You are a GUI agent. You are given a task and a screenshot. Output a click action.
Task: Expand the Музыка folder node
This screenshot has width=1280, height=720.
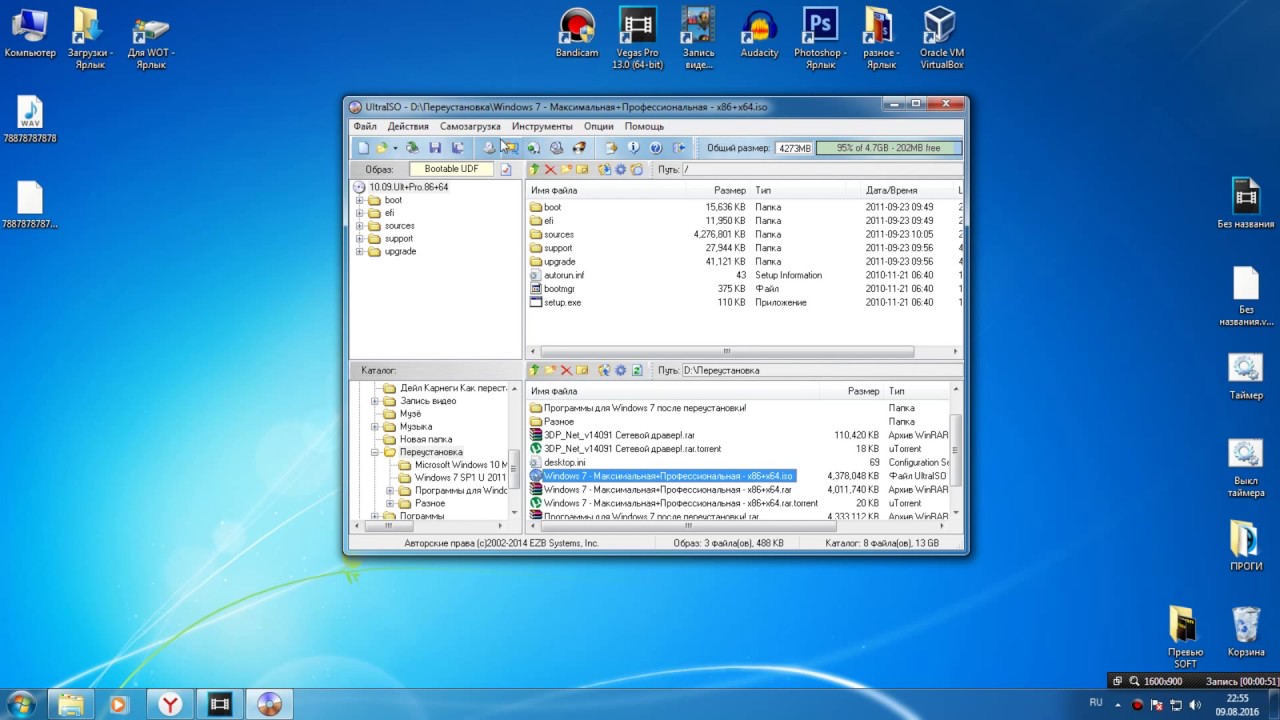(375, 427)
